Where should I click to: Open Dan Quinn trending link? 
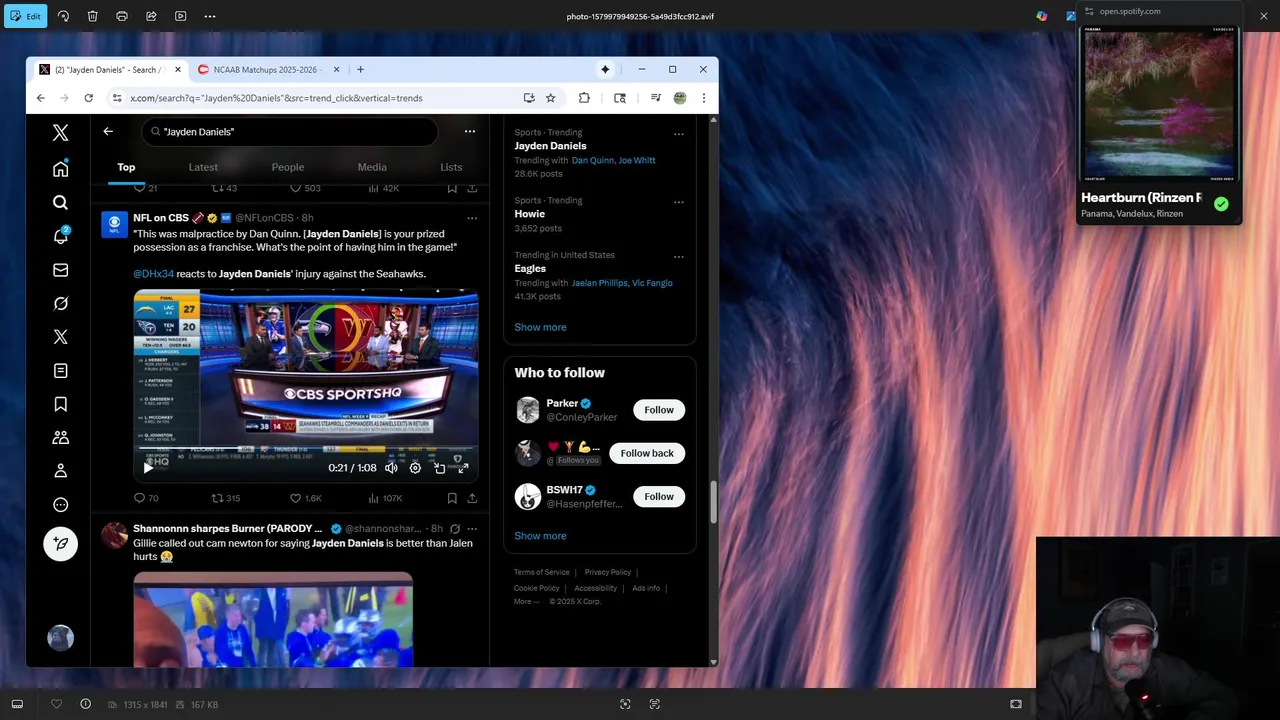pyautogui.click(x=590, y=160)
